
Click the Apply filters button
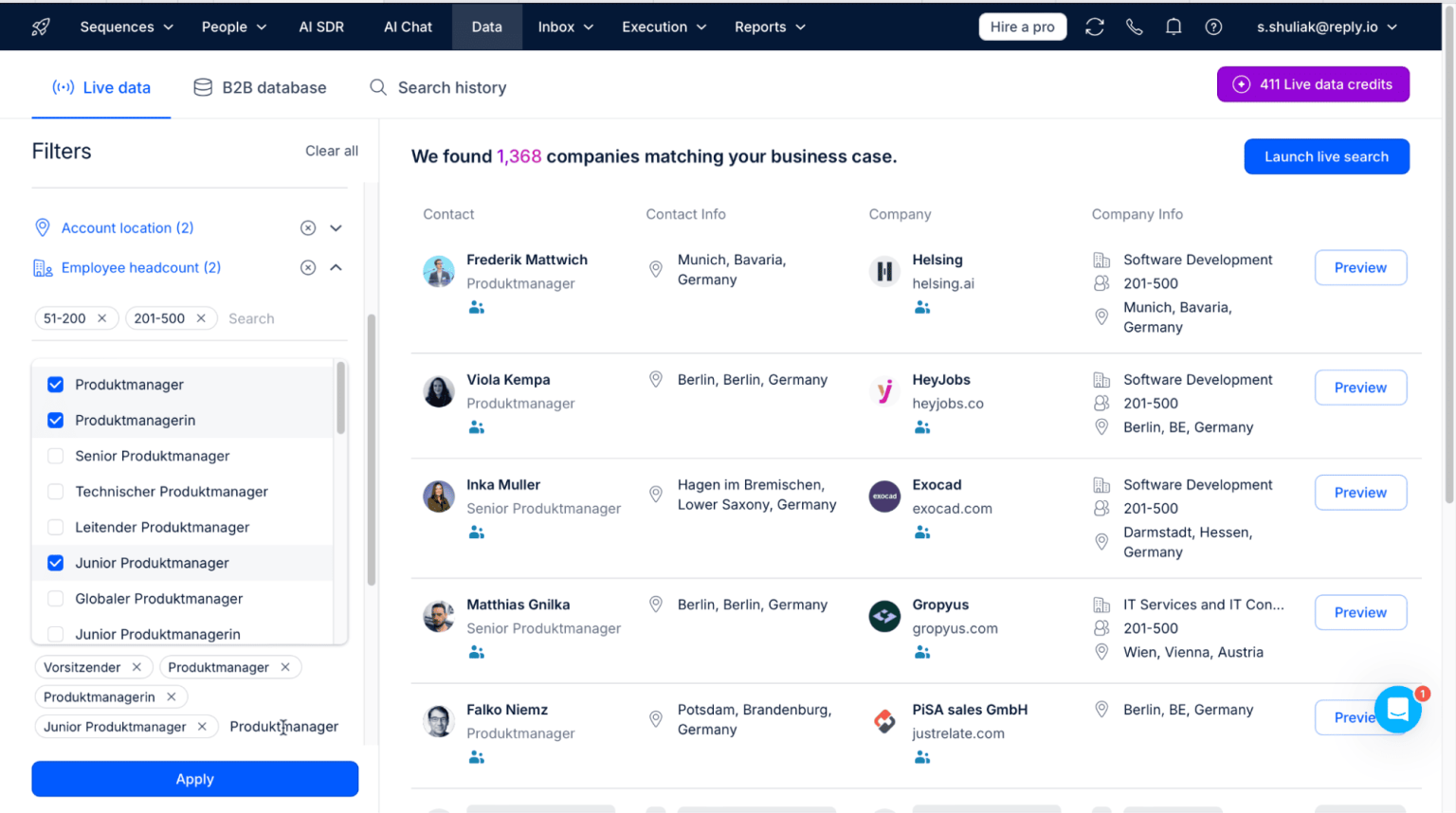pyautogui.click(x=195, y=779)
